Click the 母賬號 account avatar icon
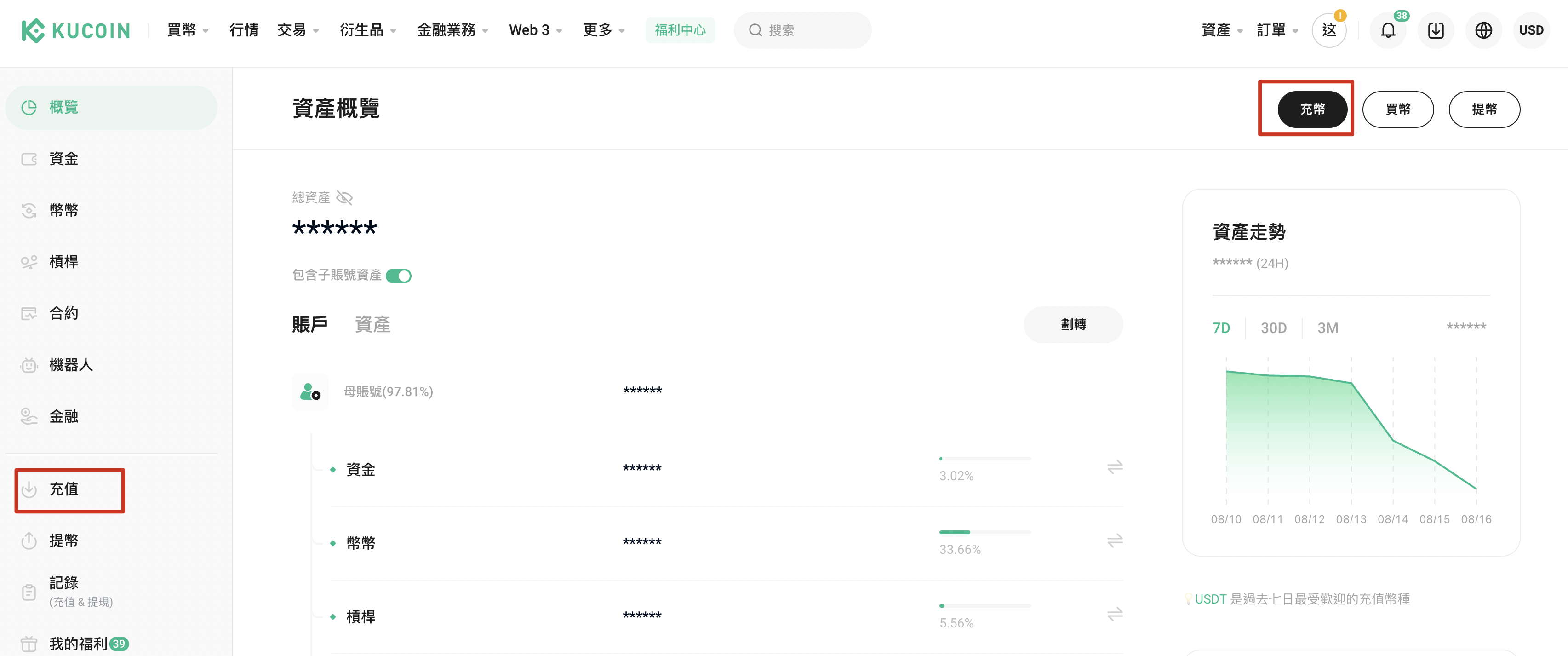This screenshot has height=656, width=1568. point(310,391)
